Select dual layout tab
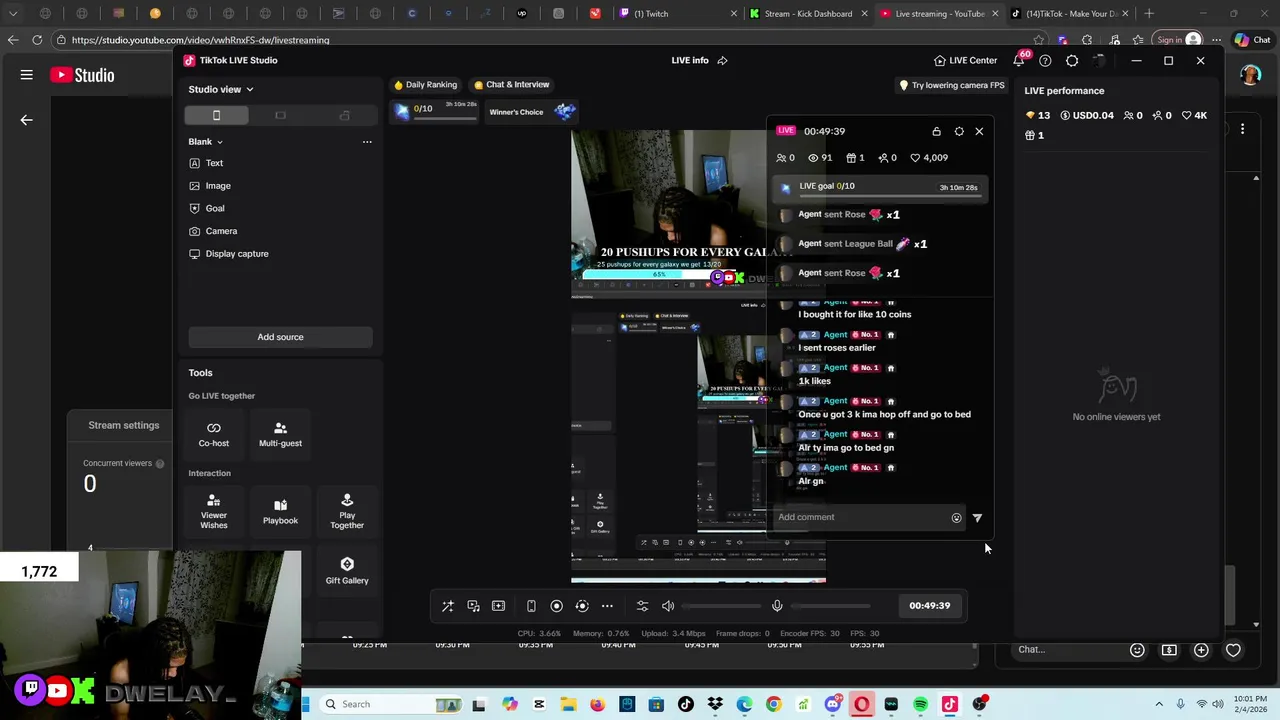The image size is (1280, 720). (x=344, y=115)
